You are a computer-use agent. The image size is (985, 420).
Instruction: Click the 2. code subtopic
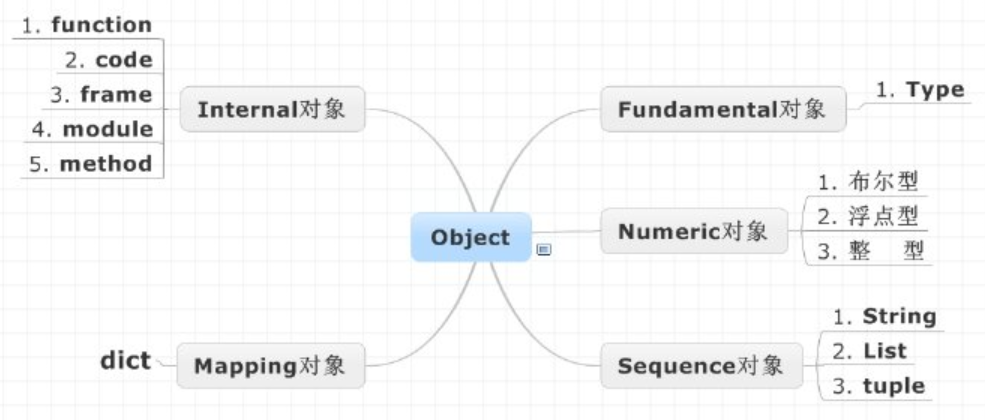coord(109,60)
